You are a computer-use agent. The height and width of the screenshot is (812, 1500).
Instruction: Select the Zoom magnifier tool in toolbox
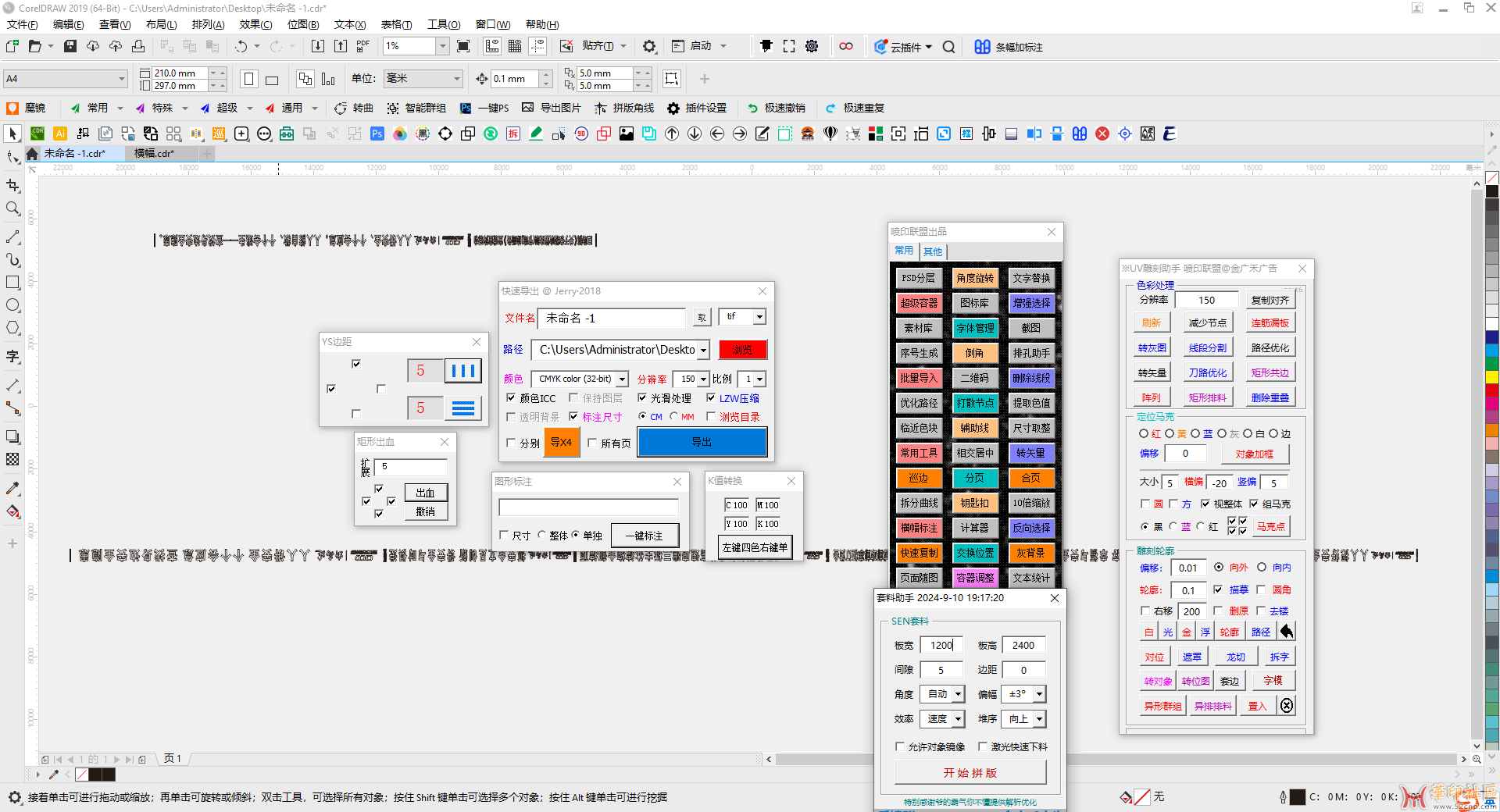12,209
